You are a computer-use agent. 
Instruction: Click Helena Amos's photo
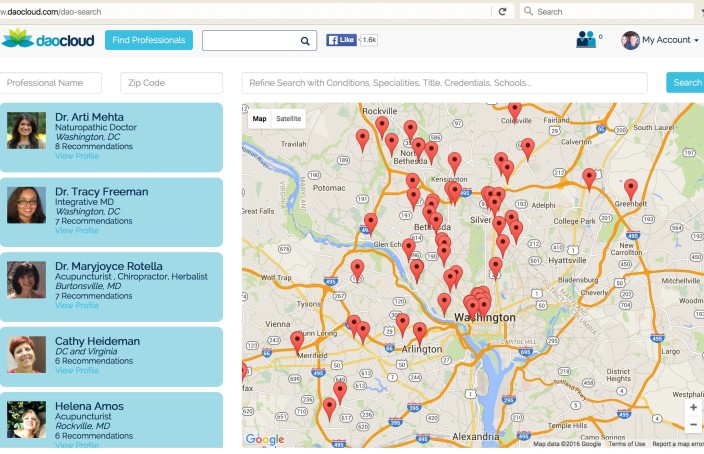tap(26, 419)
